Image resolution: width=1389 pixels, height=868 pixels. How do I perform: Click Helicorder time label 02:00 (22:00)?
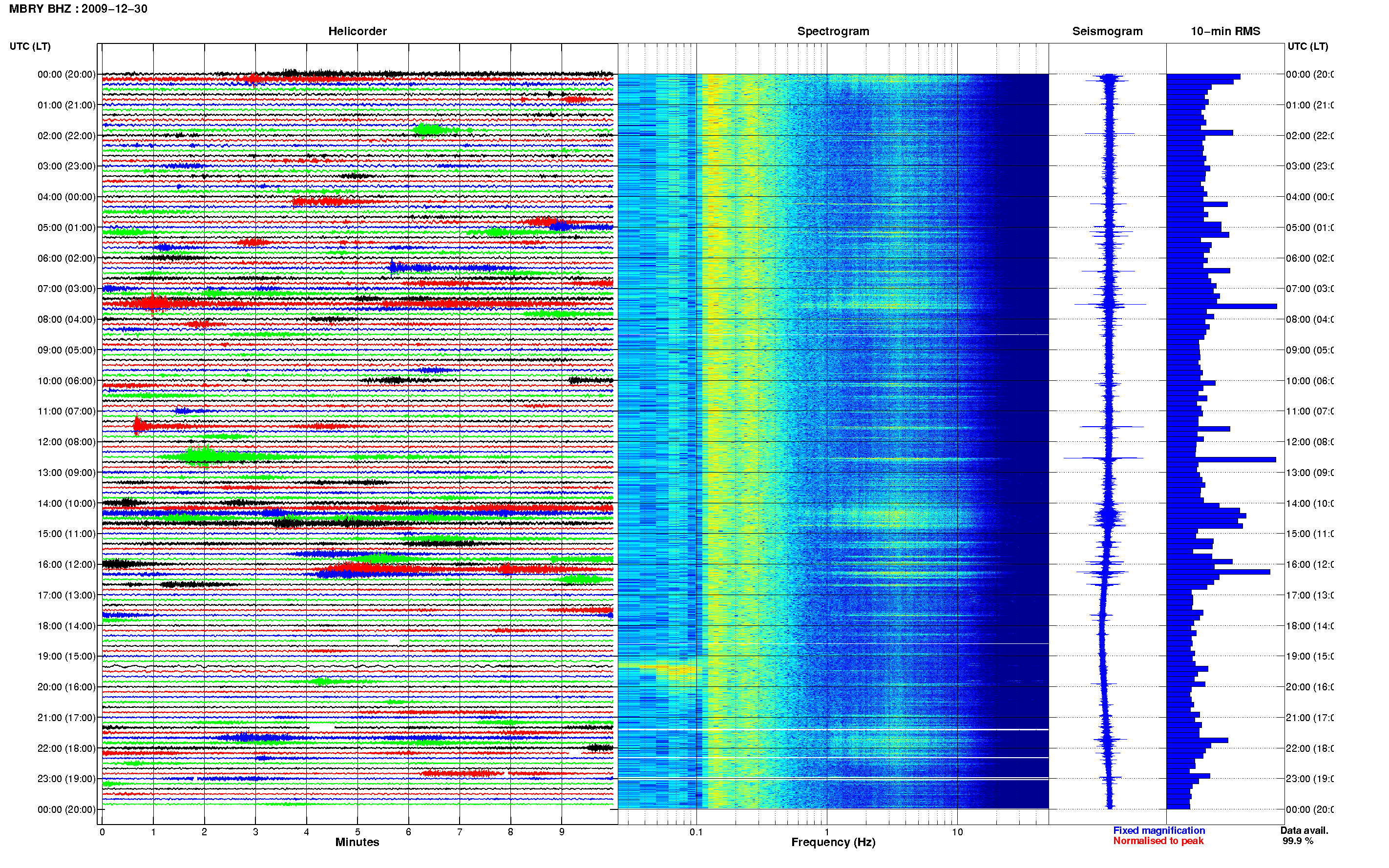[x=66, y=136]
